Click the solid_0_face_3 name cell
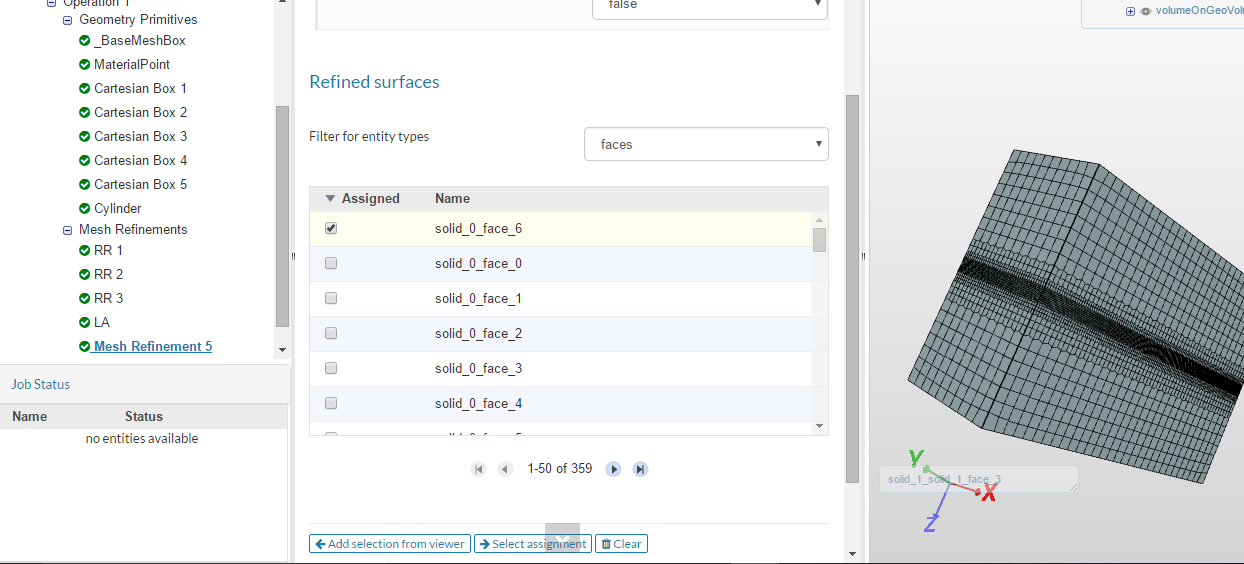The height and width of the screenshot is (564, 1244). [x=478, y=369]
